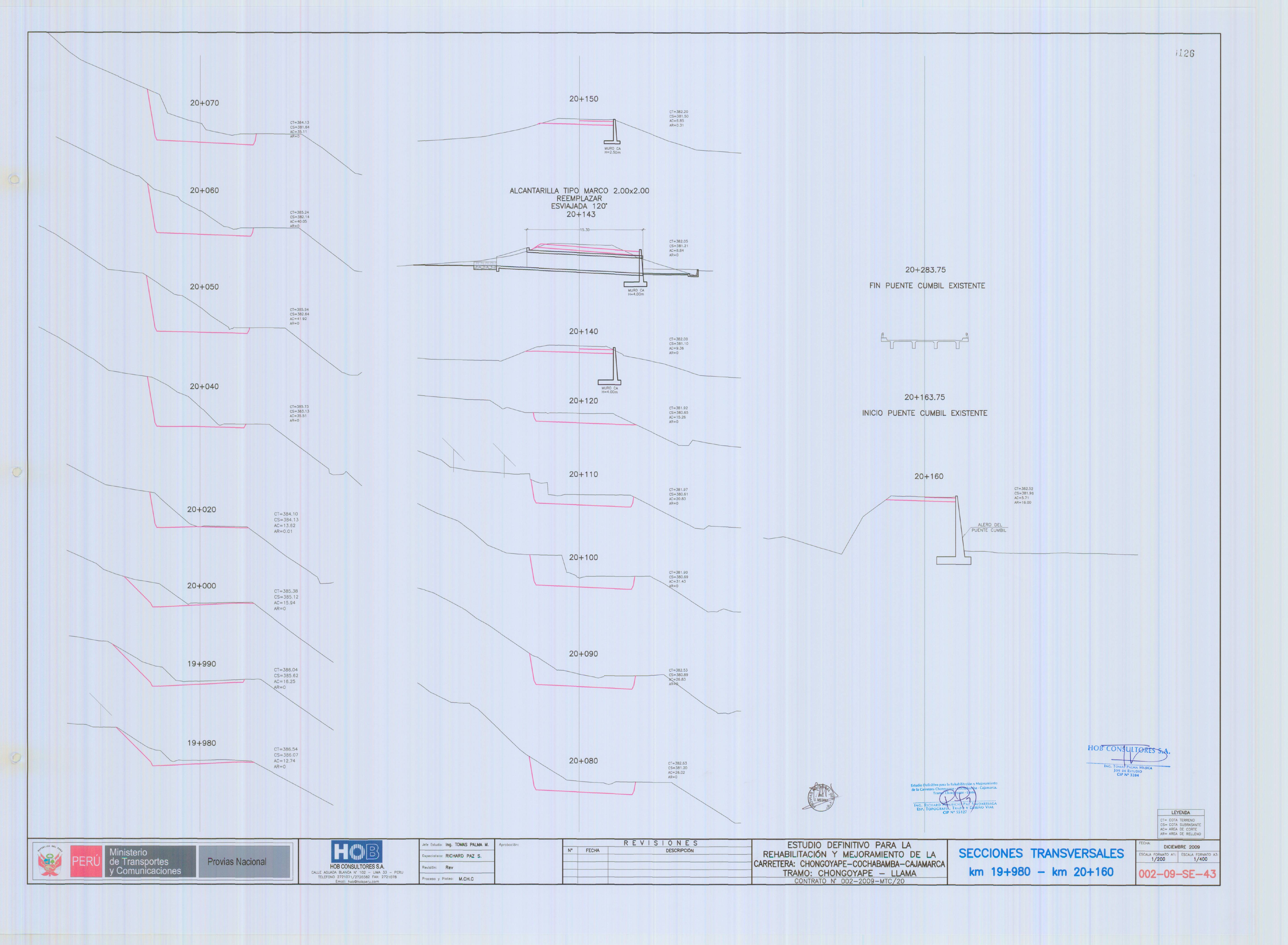Screen dimensions: 1288x945
Task: Select the "20+140" section label
Action: tap(584, 331)
